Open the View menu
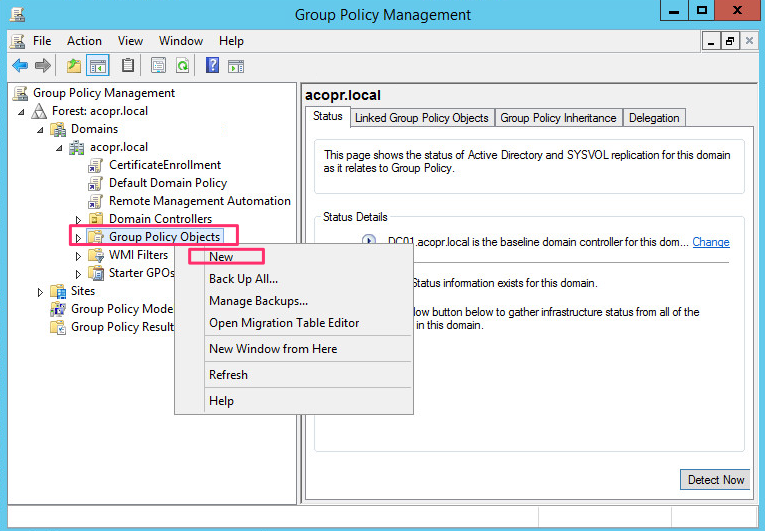Screen dimensions: 765x531 pos(130,41)
